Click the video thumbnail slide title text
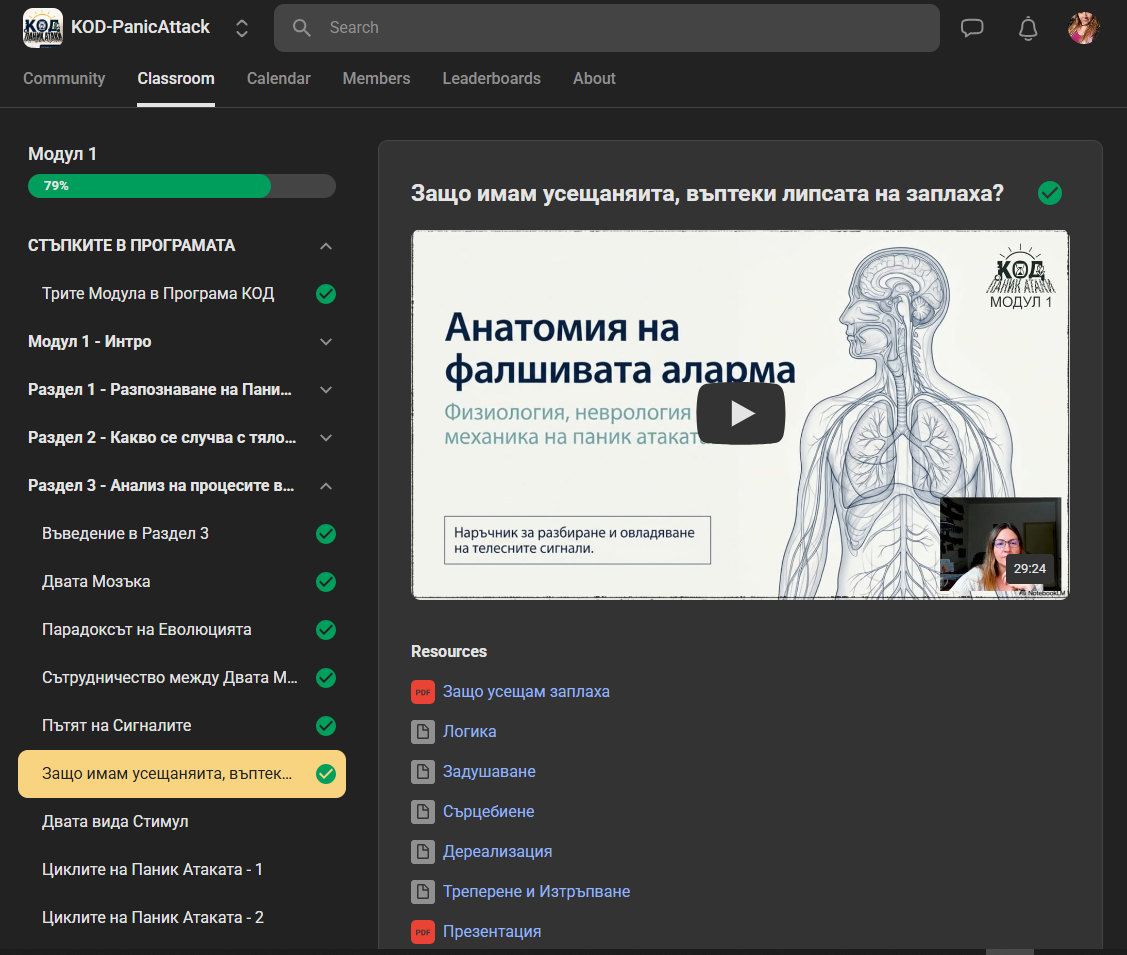The width and height of the screenshot is (1127, 955). (x=620, y=349)
